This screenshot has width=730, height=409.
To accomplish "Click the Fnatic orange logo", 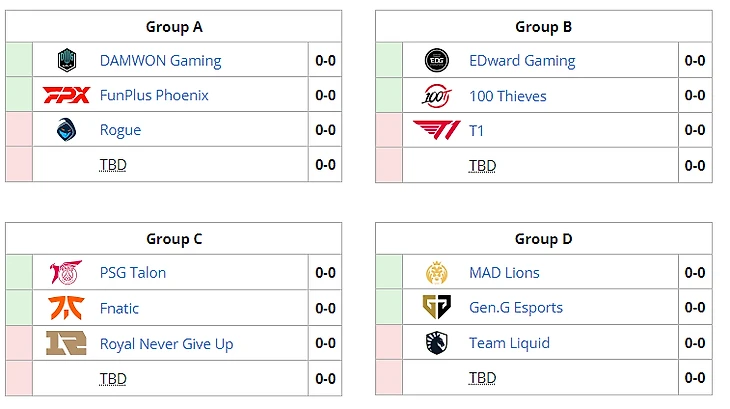I will tap(66, 308).
